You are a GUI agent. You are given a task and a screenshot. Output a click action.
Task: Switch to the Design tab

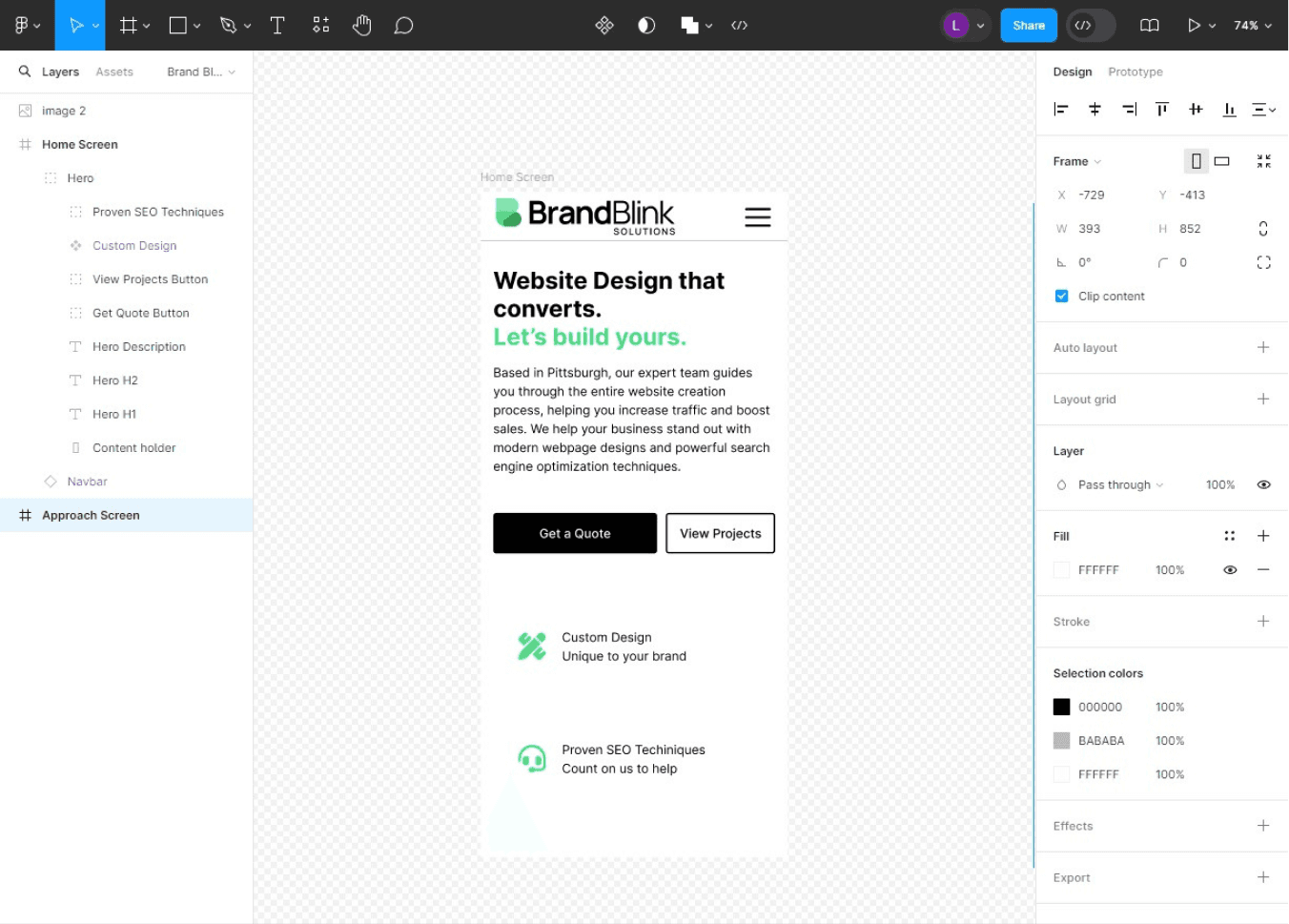[x=1073, y=72]
